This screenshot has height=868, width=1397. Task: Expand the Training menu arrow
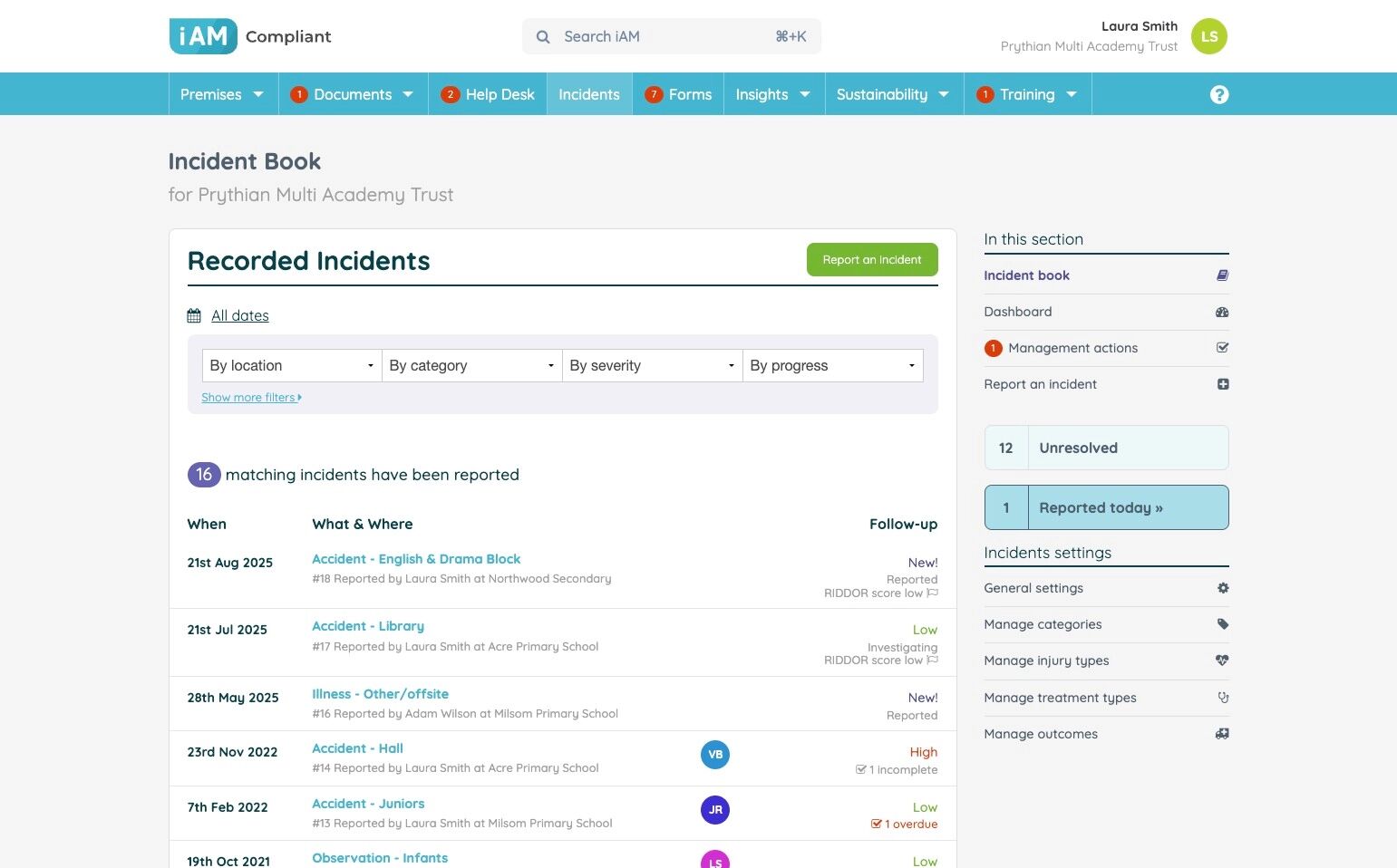[x=1072, y=94]
